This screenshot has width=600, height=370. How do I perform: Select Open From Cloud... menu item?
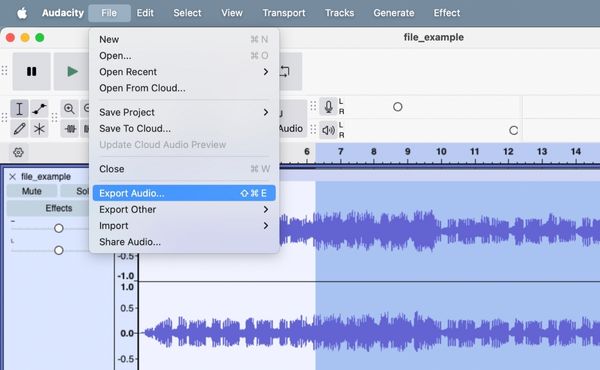184,88
